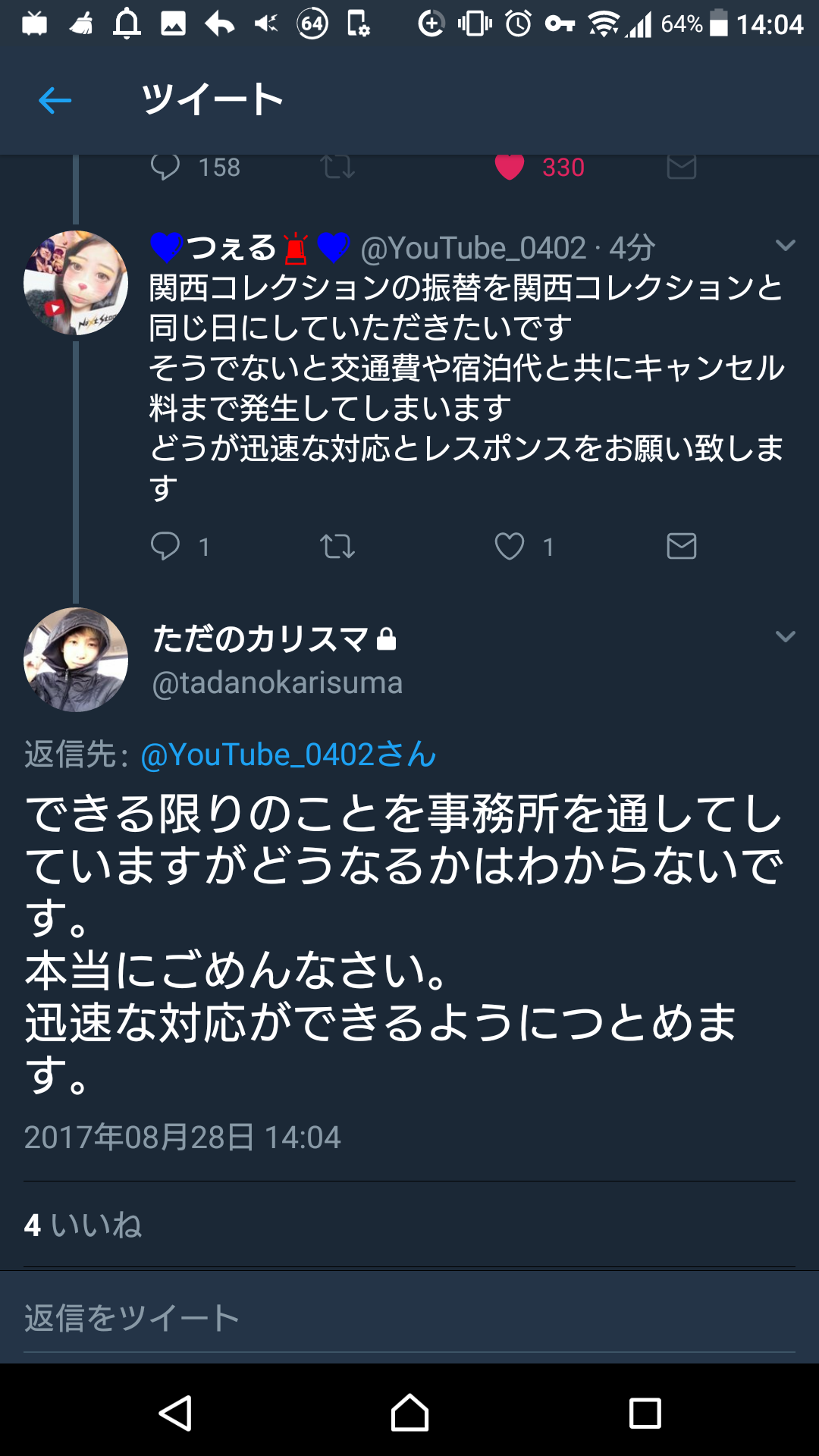Screen dimensions: 819x1456
Task: Open the dropdown chevron on つえる's tweet
Action: click(x=786, y=246)
